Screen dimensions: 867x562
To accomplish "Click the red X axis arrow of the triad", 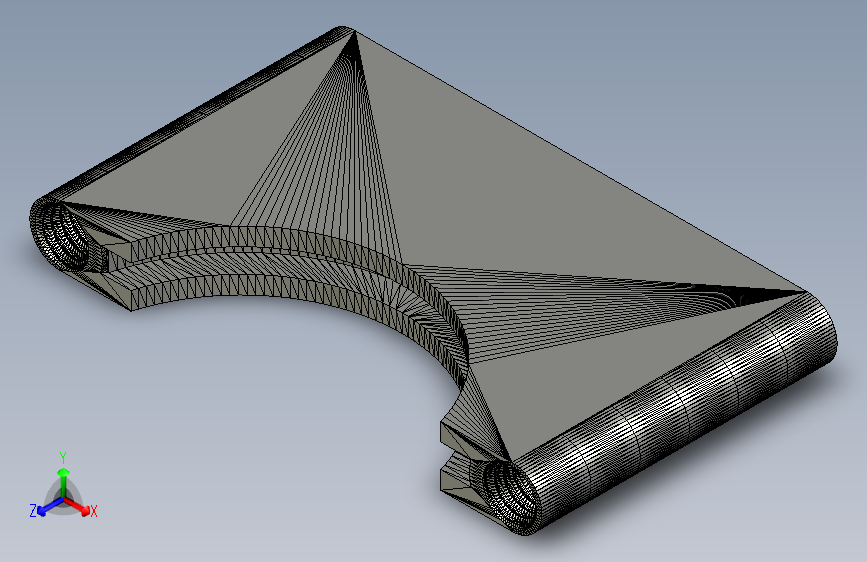I will coord(77,506).
